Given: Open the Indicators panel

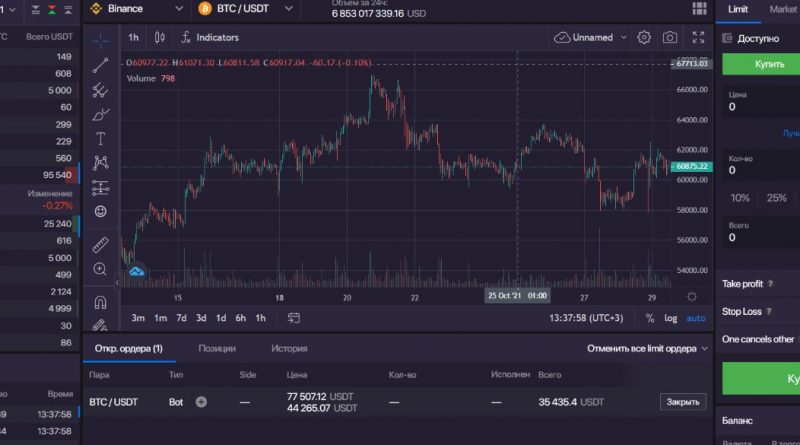Looking at the screenshot, I should click(x=209, y=37).
